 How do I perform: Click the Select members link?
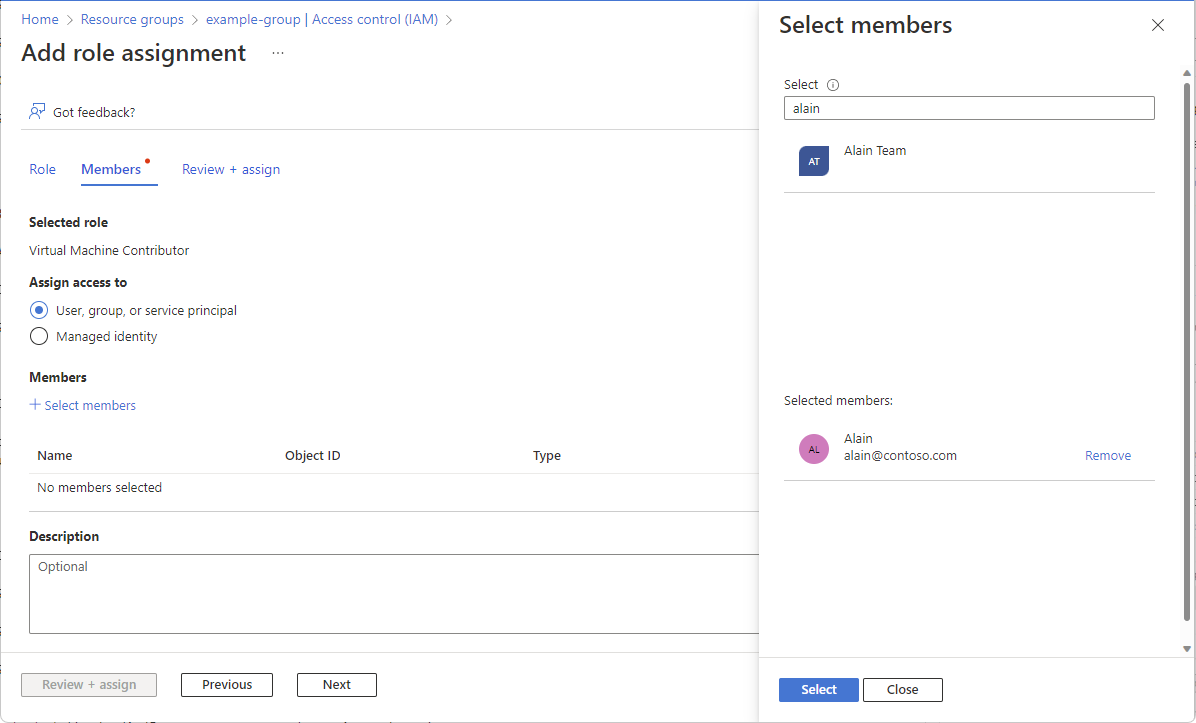[x=90, y=405]
